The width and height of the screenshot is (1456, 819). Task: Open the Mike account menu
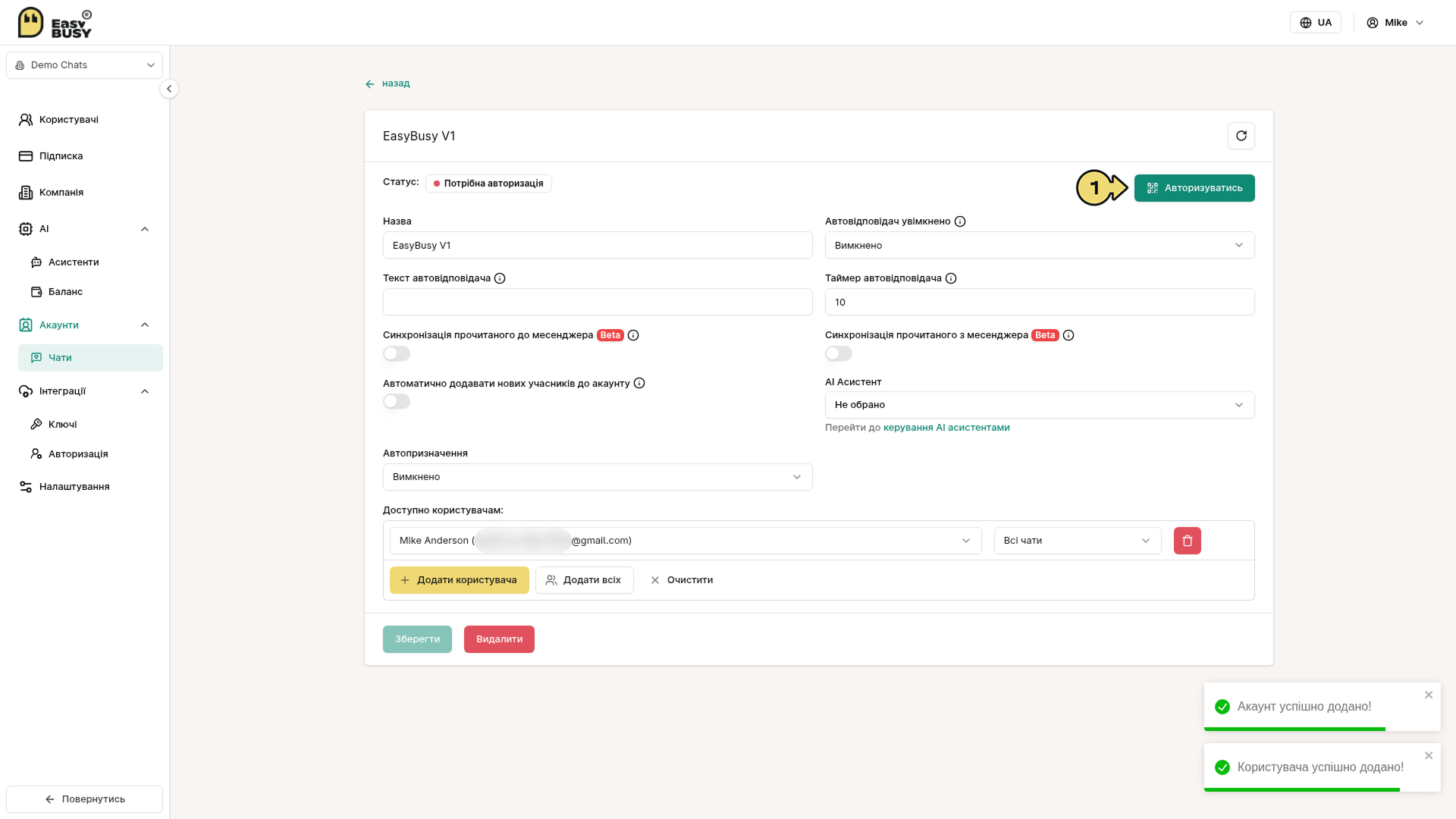(1395, 23)
